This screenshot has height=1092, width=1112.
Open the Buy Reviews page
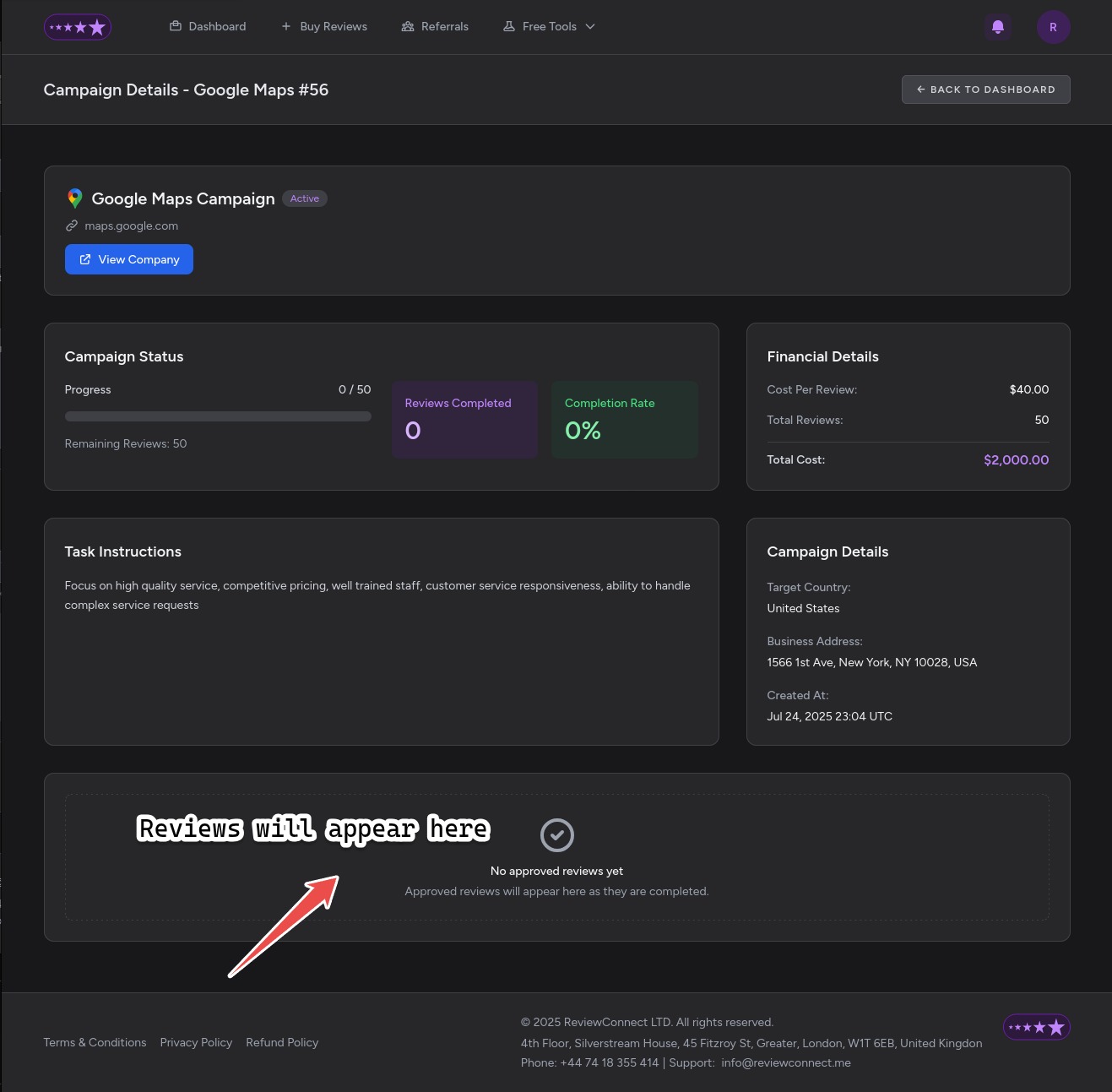point(324,27)
